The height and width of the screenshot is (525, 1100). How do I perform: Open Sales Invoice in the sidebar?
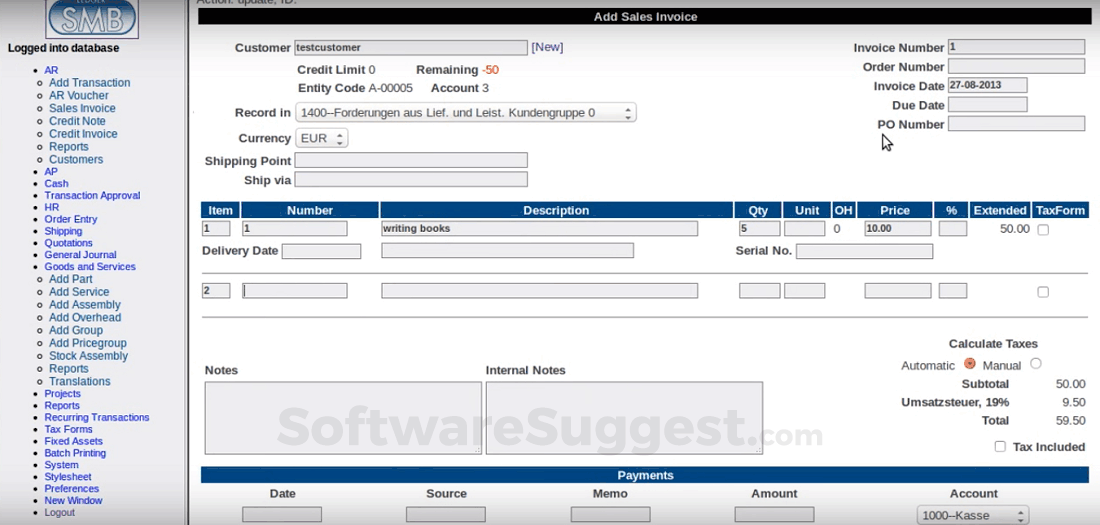coord(82,108)
